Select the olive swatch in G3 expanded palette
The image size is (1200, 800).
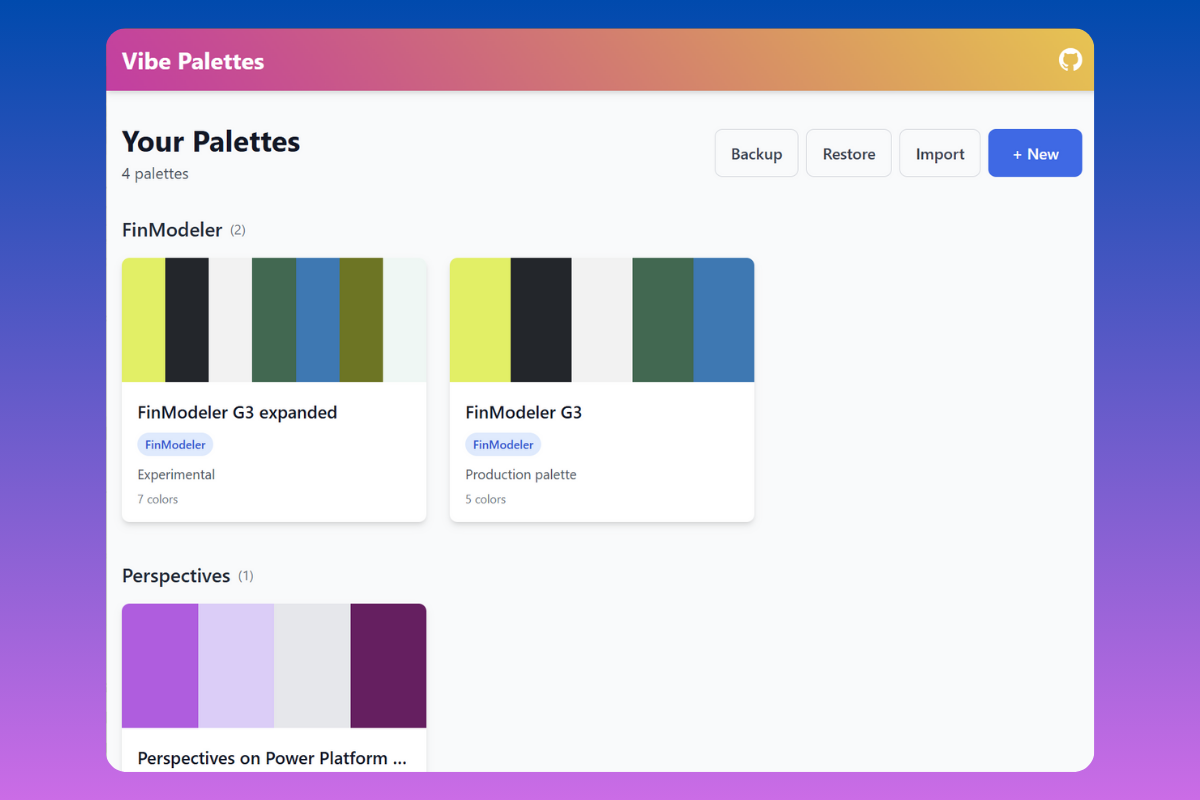(361, 319)
